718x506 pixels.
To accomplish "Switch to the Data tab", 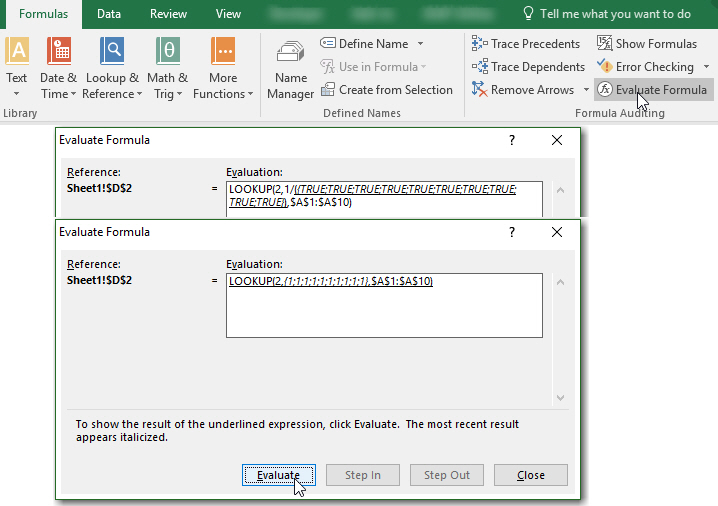I will (x=109, y=14).
